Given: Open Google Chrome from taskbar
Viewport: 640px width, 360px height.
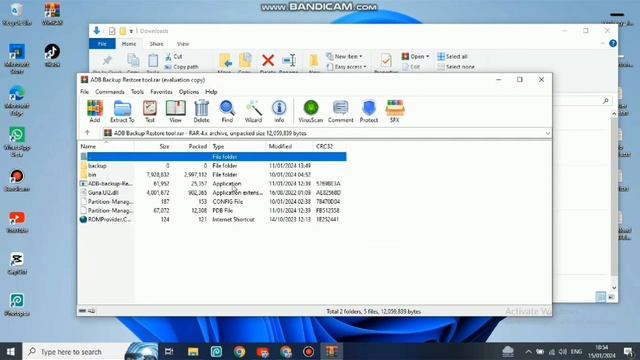Looking at the screenshot, I should click(x=240, y=351).
